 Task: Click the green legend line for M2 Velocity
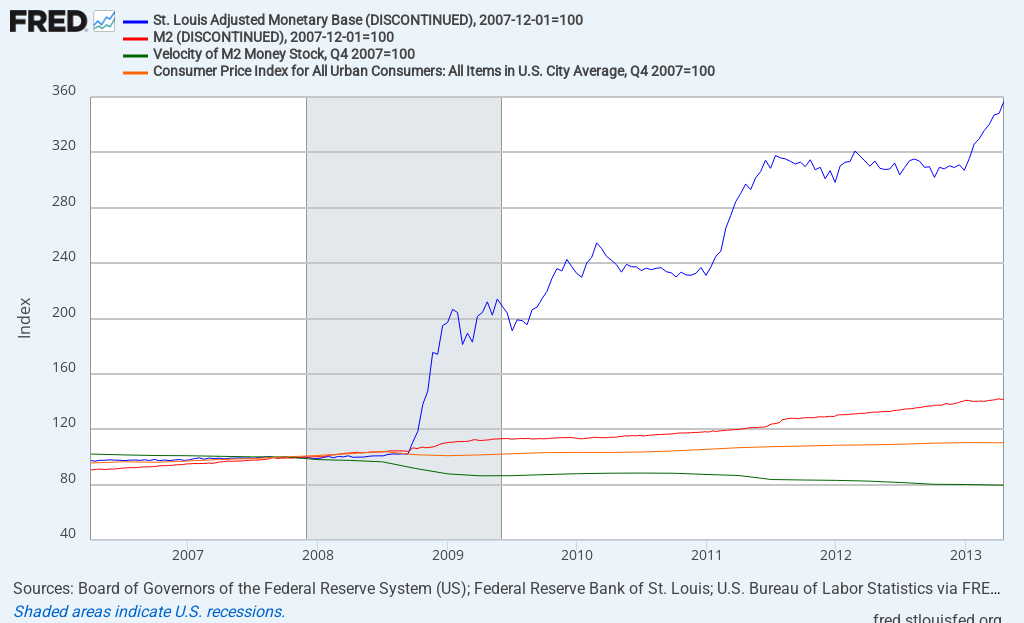point(135,56)
